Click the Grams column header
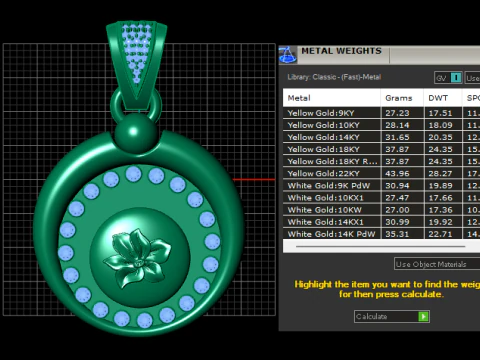Screen dimensions: 480x360 (402, 98)
